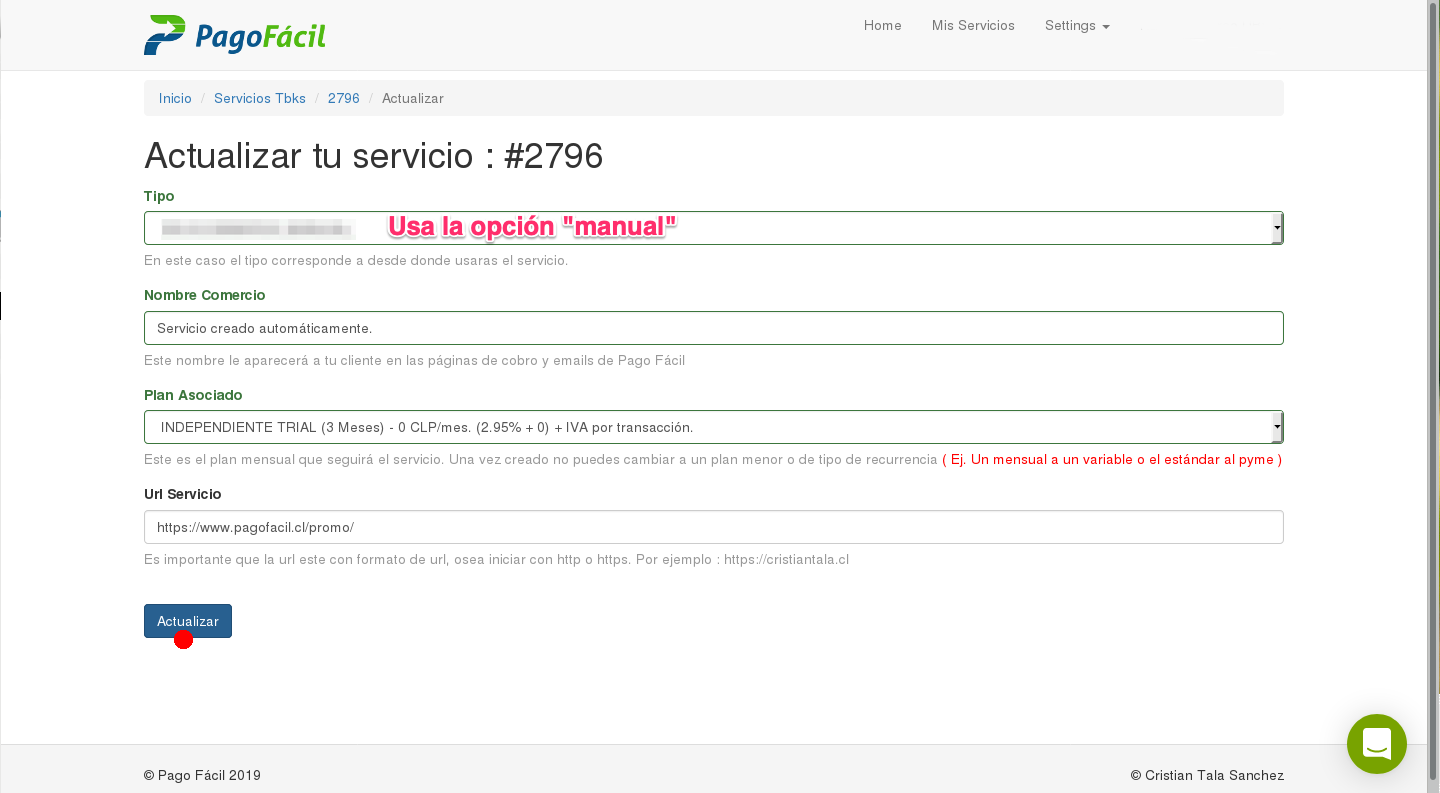Viewport: 1440px width, 793px height.
Task: Click the PagoFácil logo
Action: (x=235, y=35)
